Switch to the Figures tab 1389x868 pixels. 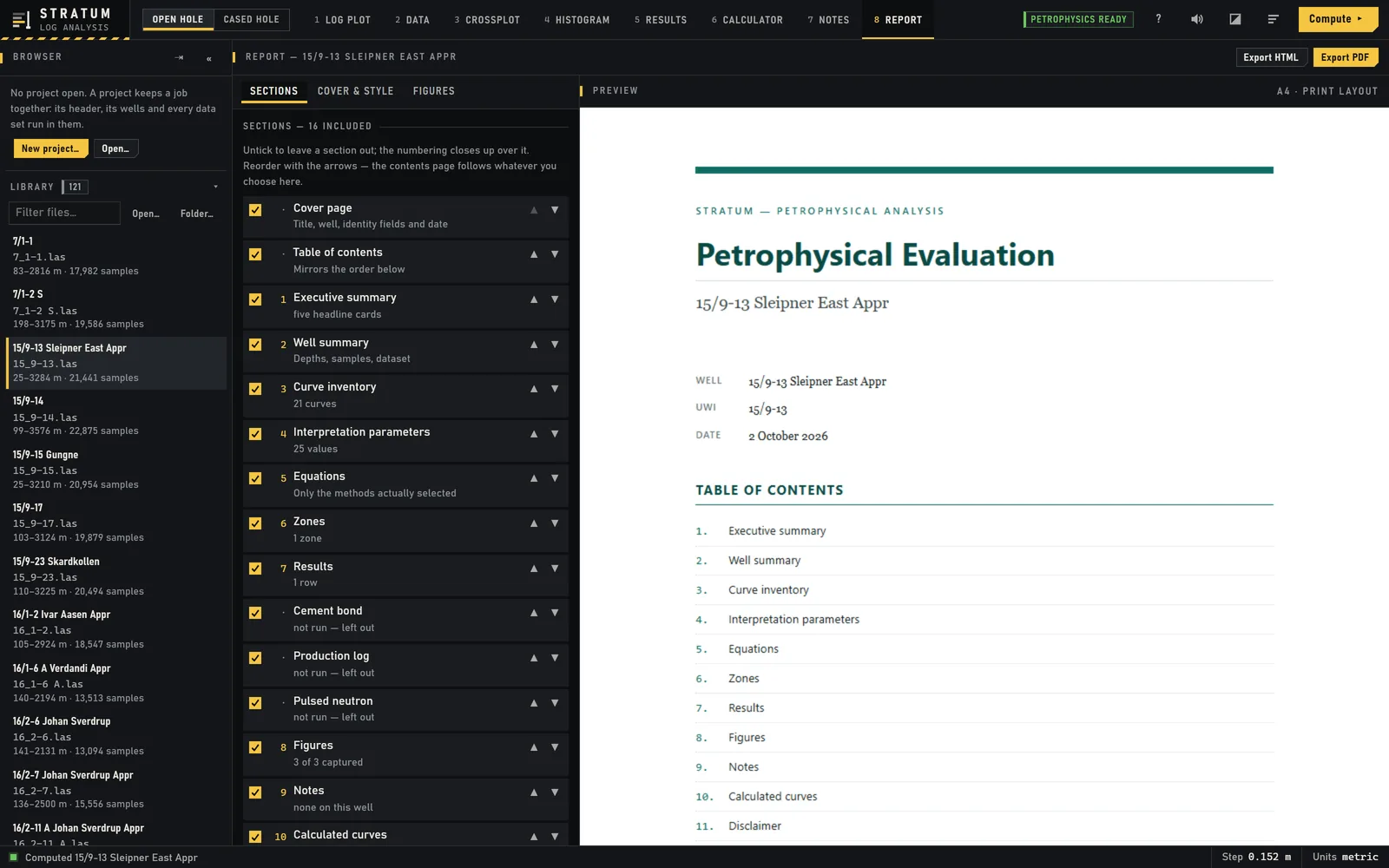pos(433,91)
